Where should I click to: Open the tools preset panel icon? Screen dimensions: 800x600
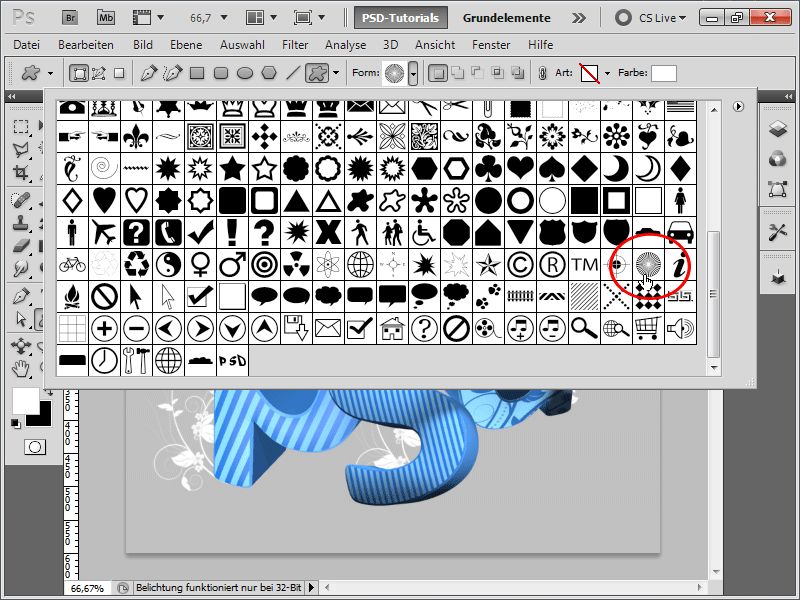pyautogui.click(x=778, y=233)
